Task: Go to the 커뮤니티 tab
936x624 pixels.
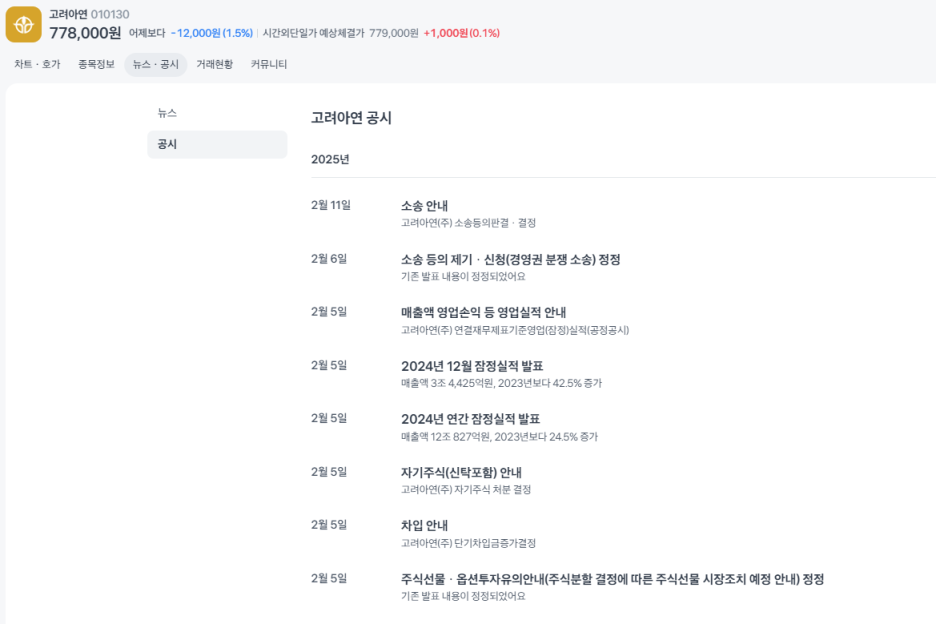Action: point(269,64)
